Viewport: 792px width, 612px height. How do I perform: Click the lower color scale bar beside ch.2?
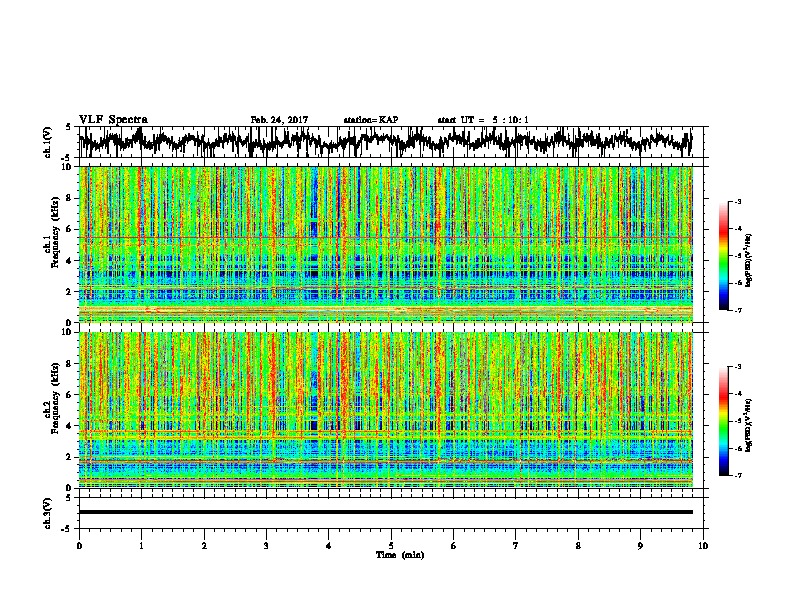point(723,421)
